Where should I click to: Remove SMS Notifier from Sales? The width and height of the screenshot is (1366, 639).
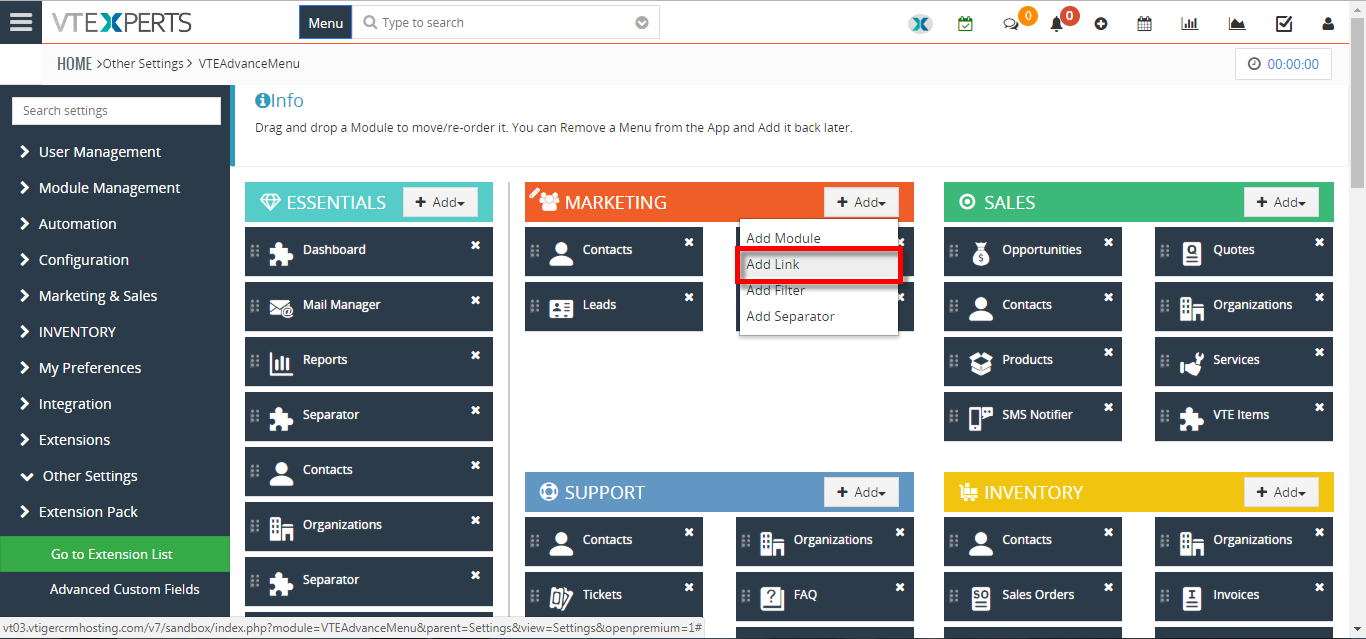(1108, 407)
